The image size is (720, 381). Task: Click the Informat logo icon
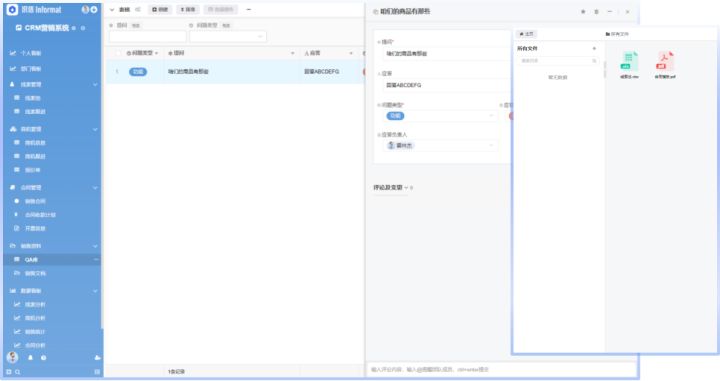[x=12, y=9]
